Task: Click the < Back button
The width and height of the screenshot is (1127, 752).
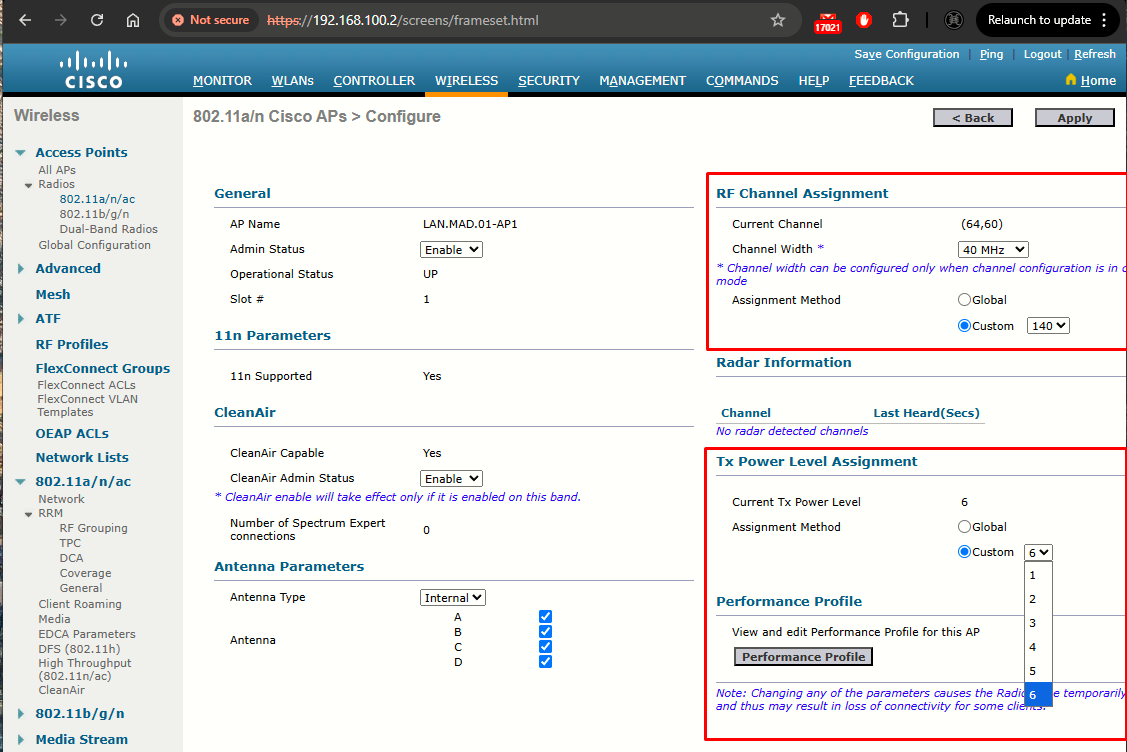Action: (x=972, y=118)
